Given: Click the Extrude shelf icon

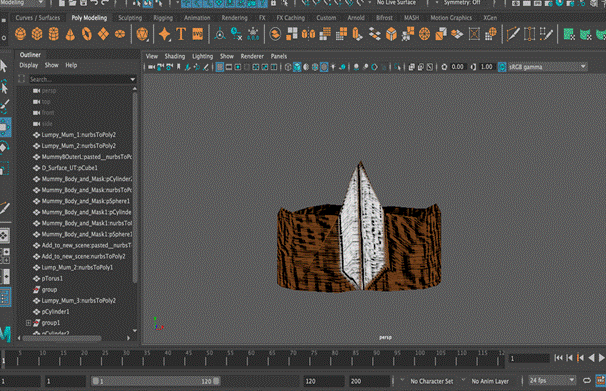Looking at the screenshot, I should pos(357,34).
